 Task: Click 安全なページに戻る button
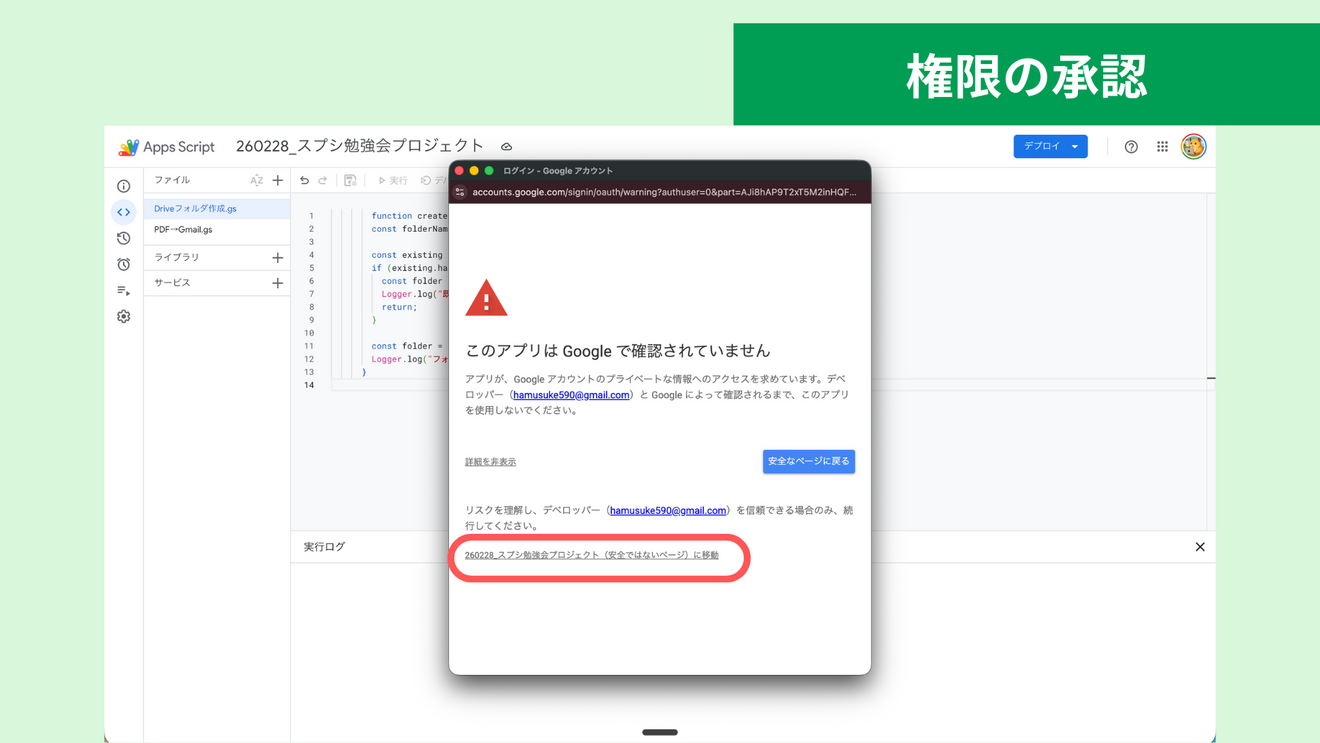pyautogui.click(x=809, y=461)
